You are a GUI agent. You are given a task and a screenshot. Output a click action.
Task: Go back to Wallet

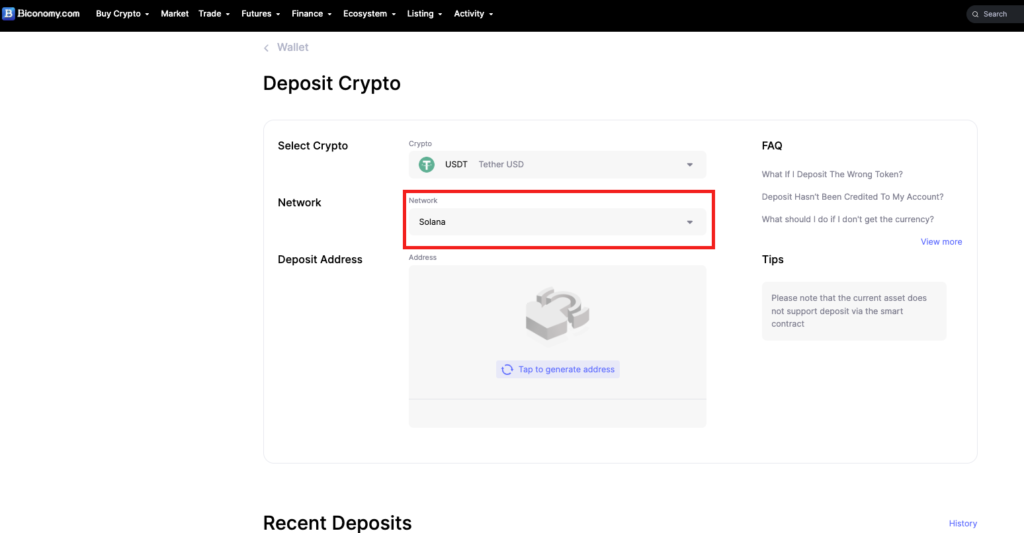[x=293, y=48]
